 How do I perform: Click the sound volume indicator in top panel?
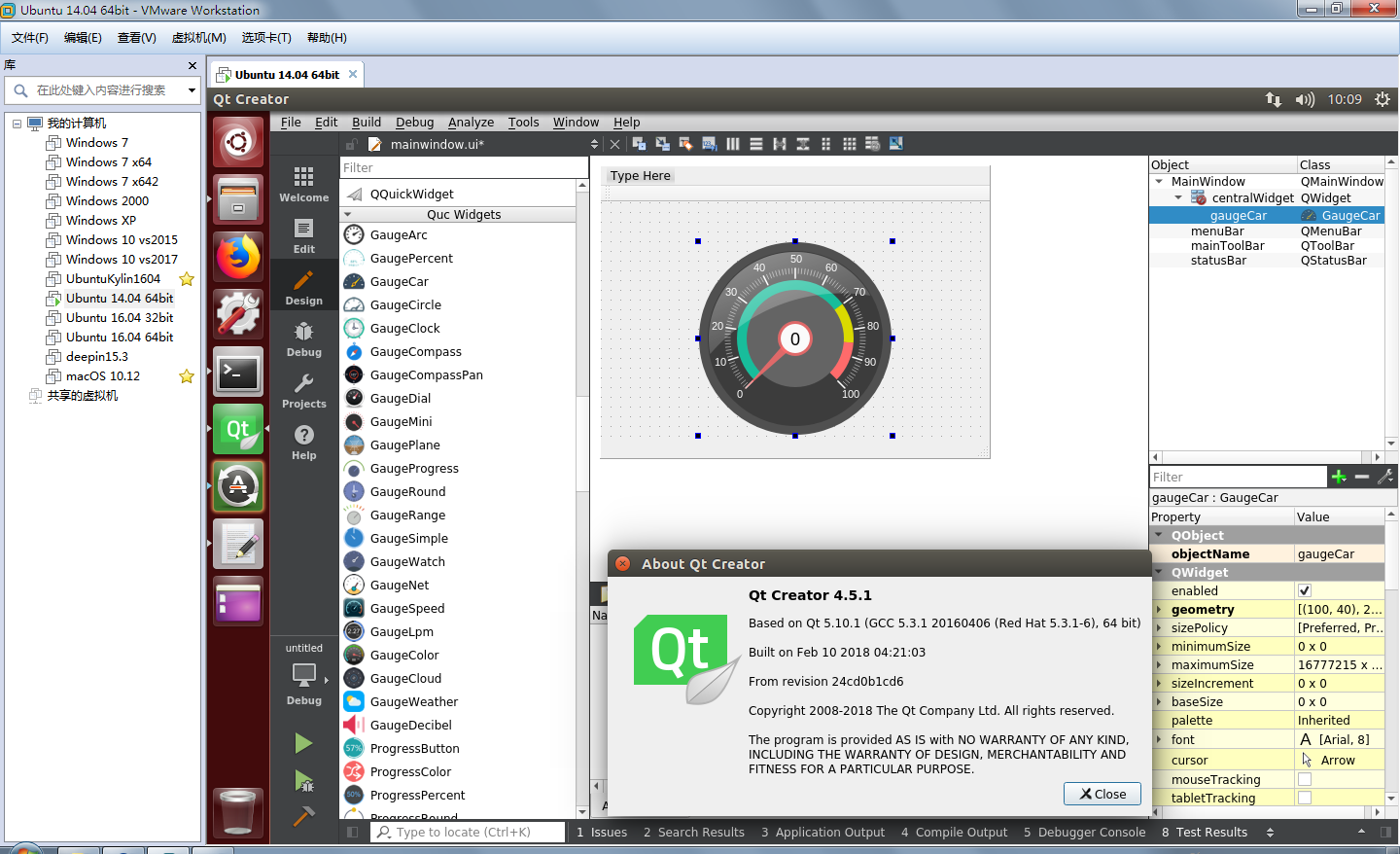[x=1305, y=99]
